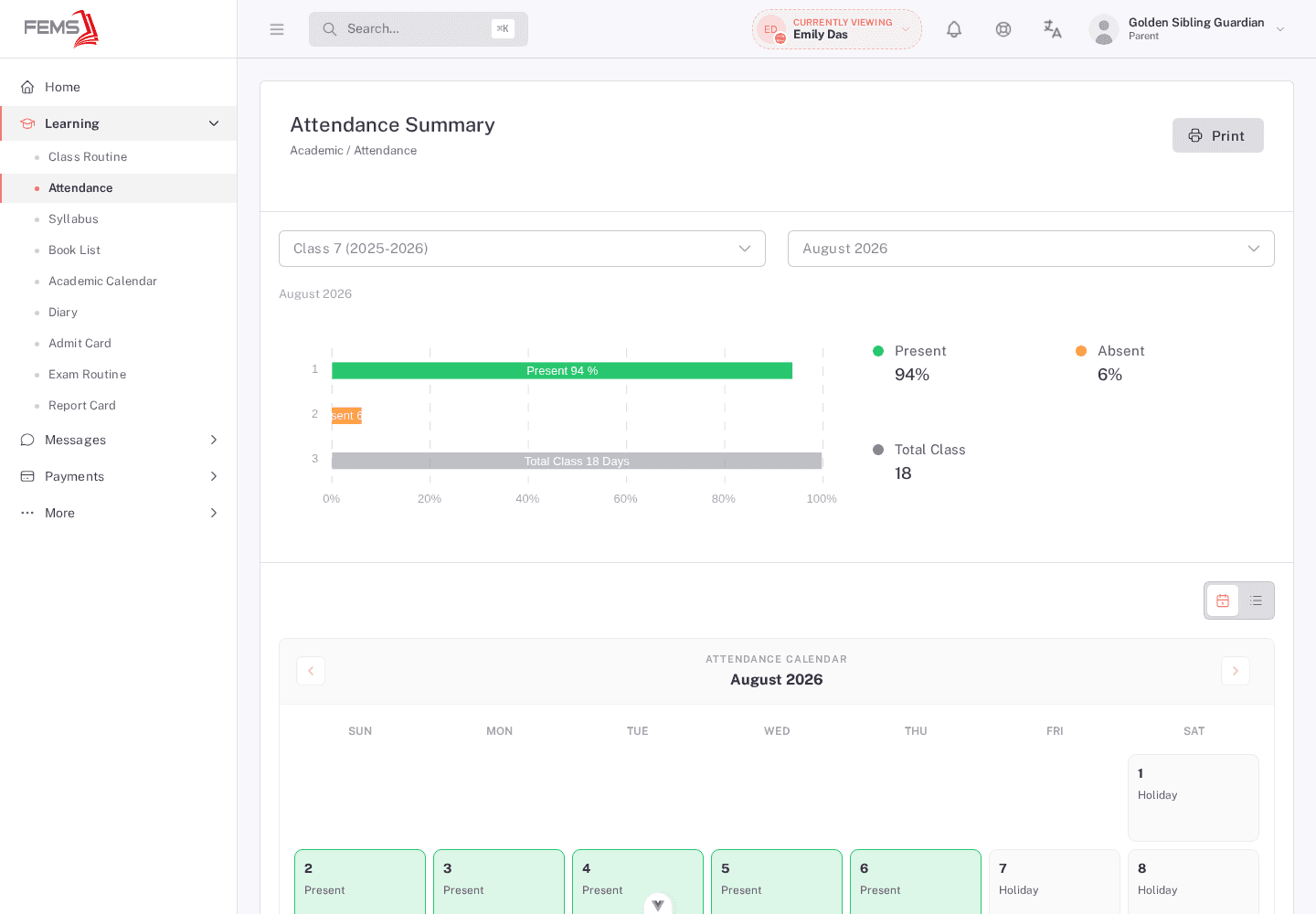This screenshot has height=914, width=1316.
Task: Click the Academic breadcrumb link
Action: coord(316,151)
